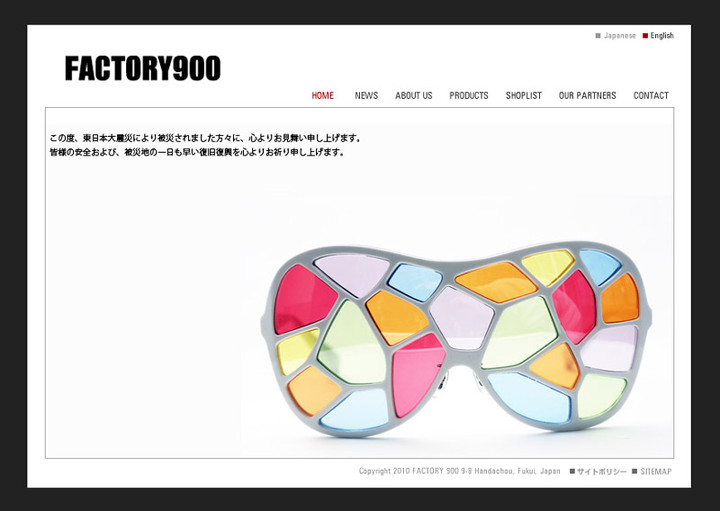Open the SITEMAP footer link
This screenshot has height=511, width=720.
click(x=656, y=471)
